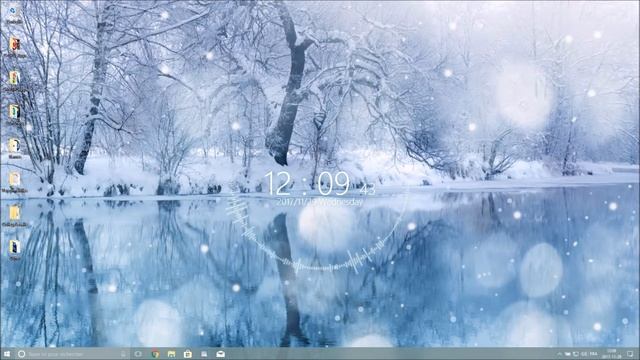This screenshot has height=360, width=640.
Task: Open File Explorer from the taskbar
Action: pos(171,354)
